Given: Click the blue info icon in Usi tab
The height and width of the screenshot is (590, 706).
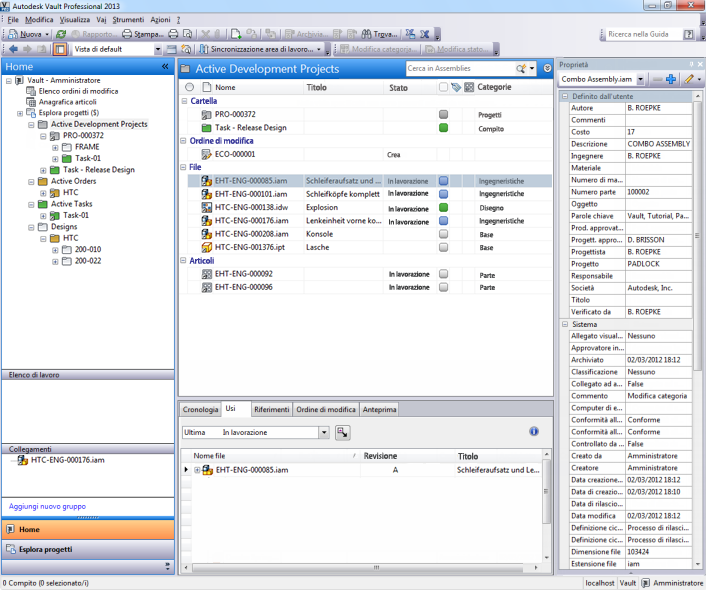Looking at the screenshot, I should click(x=534, y=431).
